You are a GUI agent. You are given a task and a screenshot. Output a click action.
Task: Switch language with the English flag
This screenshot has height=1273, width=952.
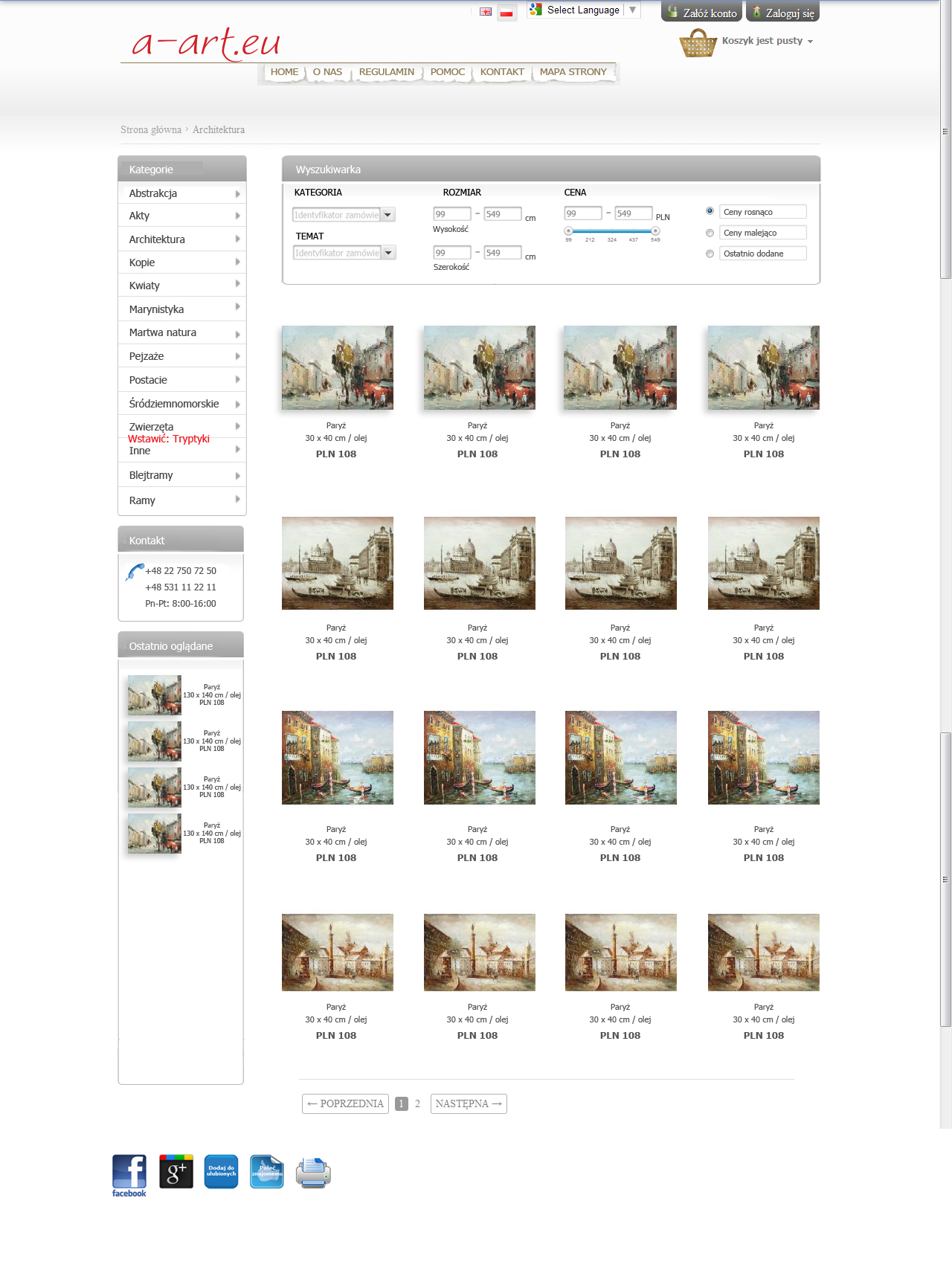click(486, 12)
